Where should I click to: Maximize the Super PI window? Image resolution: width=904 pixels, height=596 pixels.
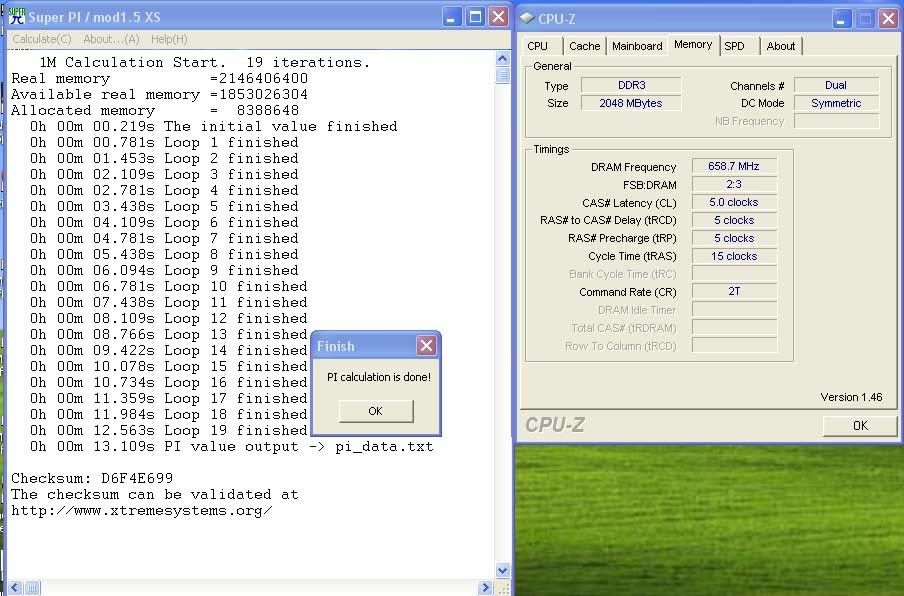point(475,17)
